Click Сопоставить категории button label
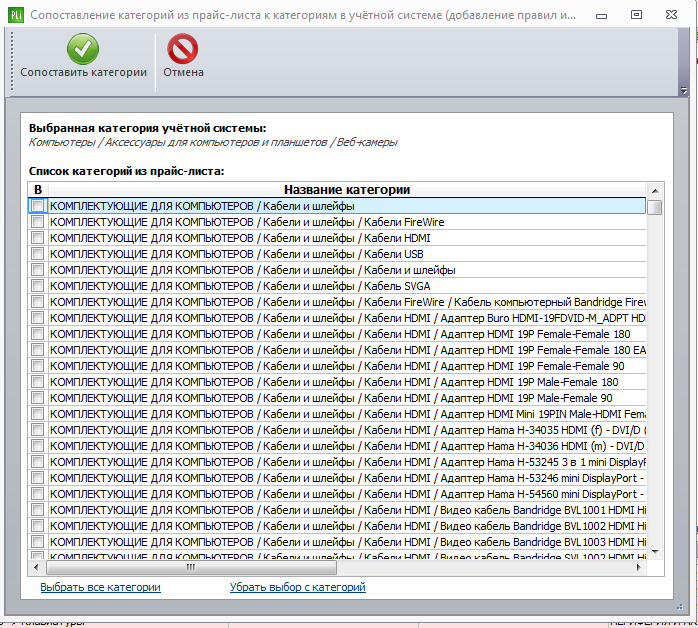The height and width of the screenshot is (628, 698). point(83,72)
